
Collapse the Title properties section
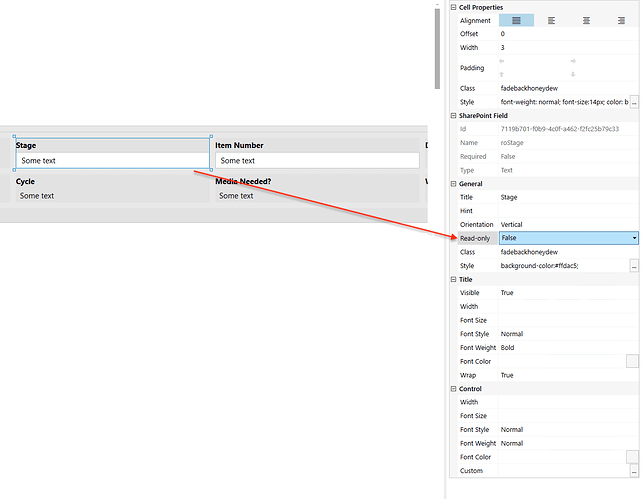[453, 280]
